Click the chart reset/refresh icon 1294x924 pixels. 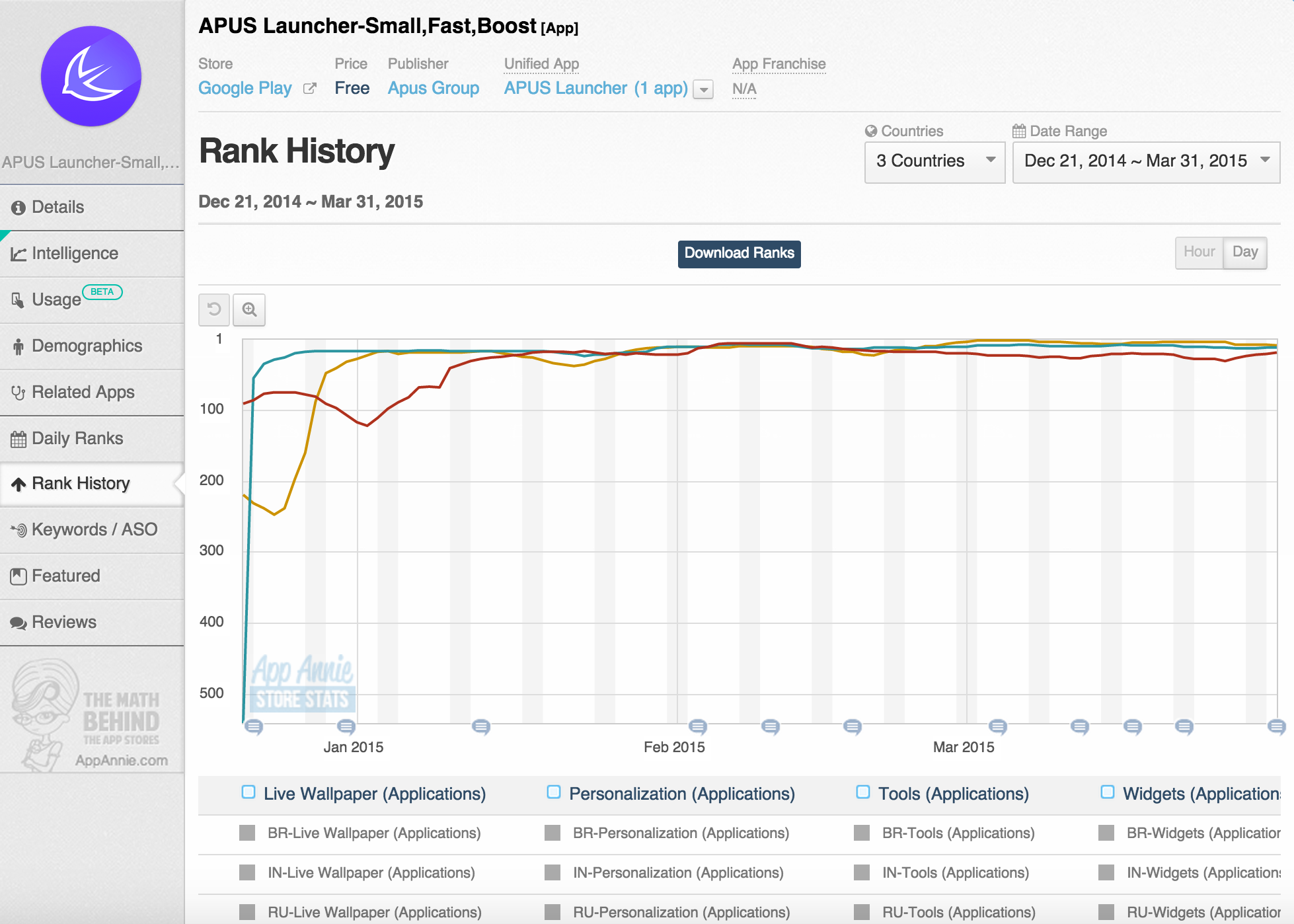(214, 308)
